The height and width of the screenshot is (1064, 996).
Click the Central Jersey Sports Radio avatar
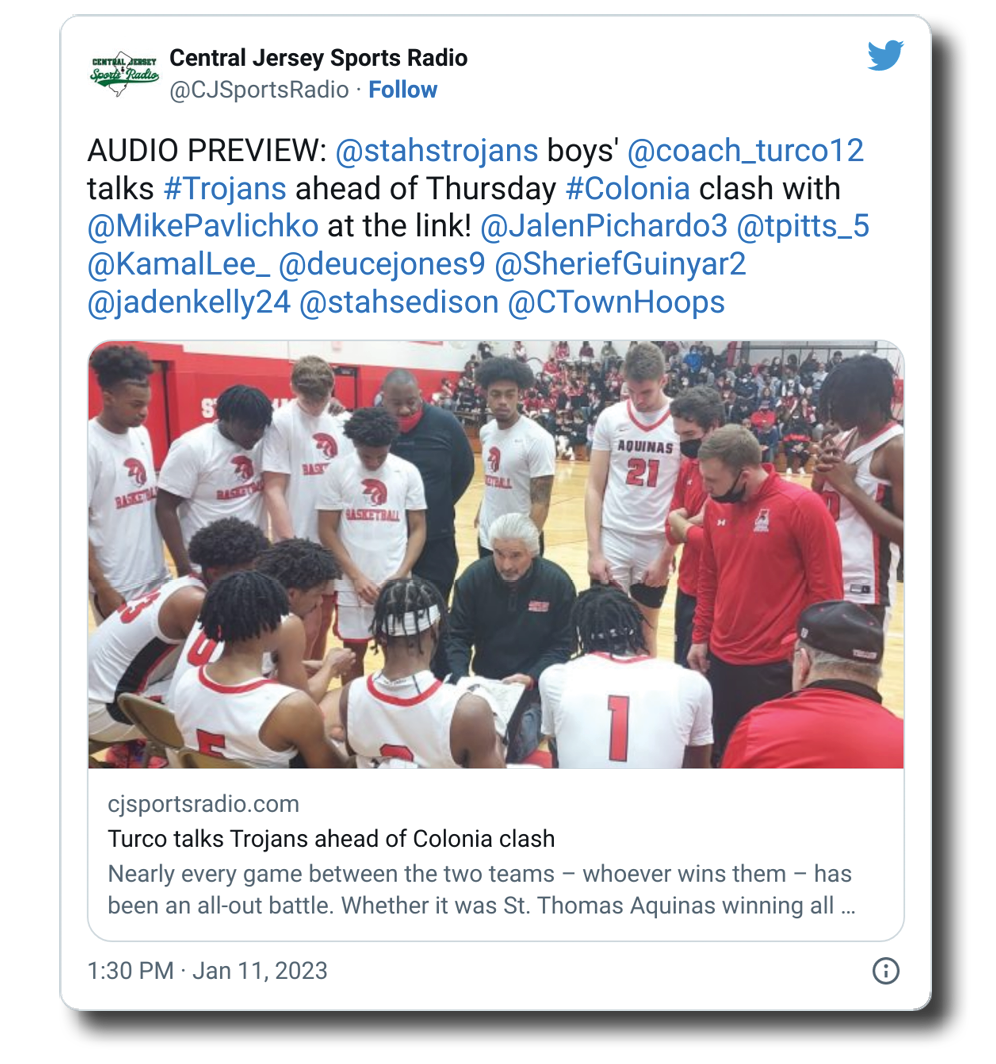(x=124, y=73)
